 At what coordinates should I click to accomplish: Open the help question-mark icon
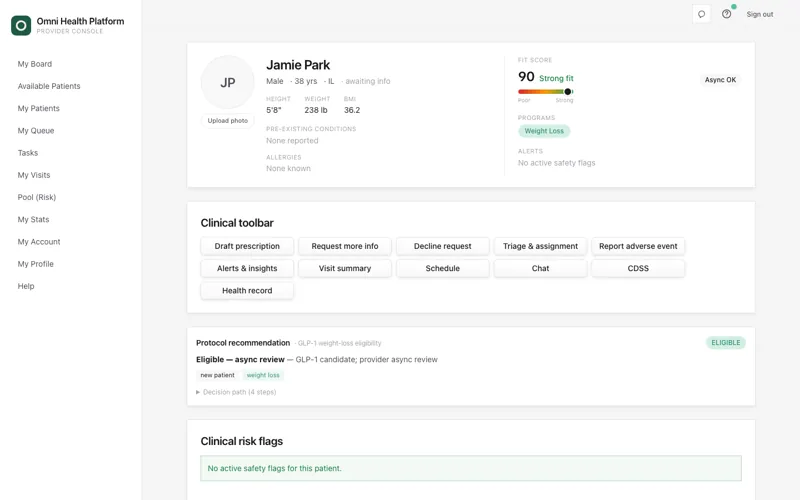[x=727, y=14]
